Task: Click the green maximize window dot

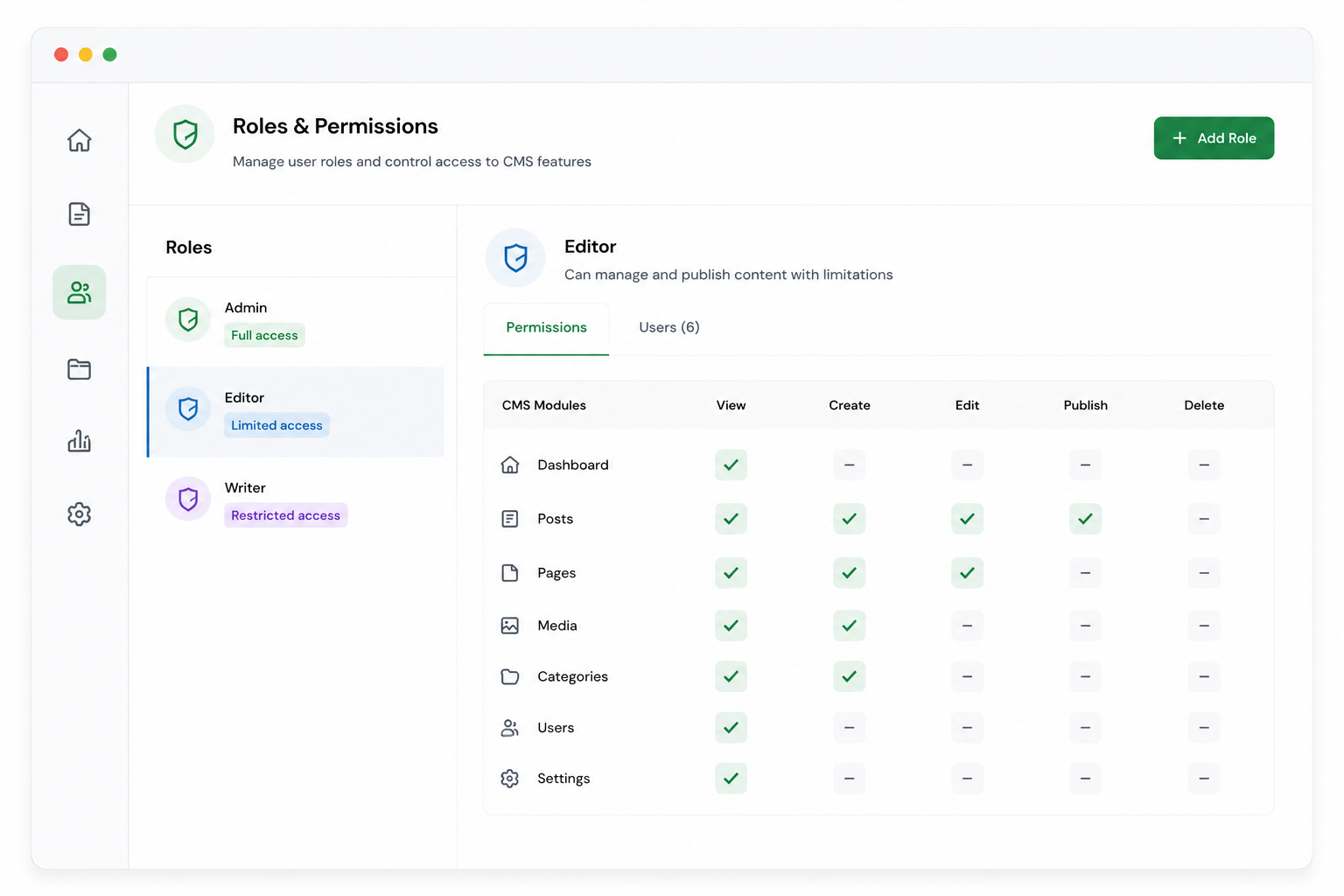Action: 109,54
